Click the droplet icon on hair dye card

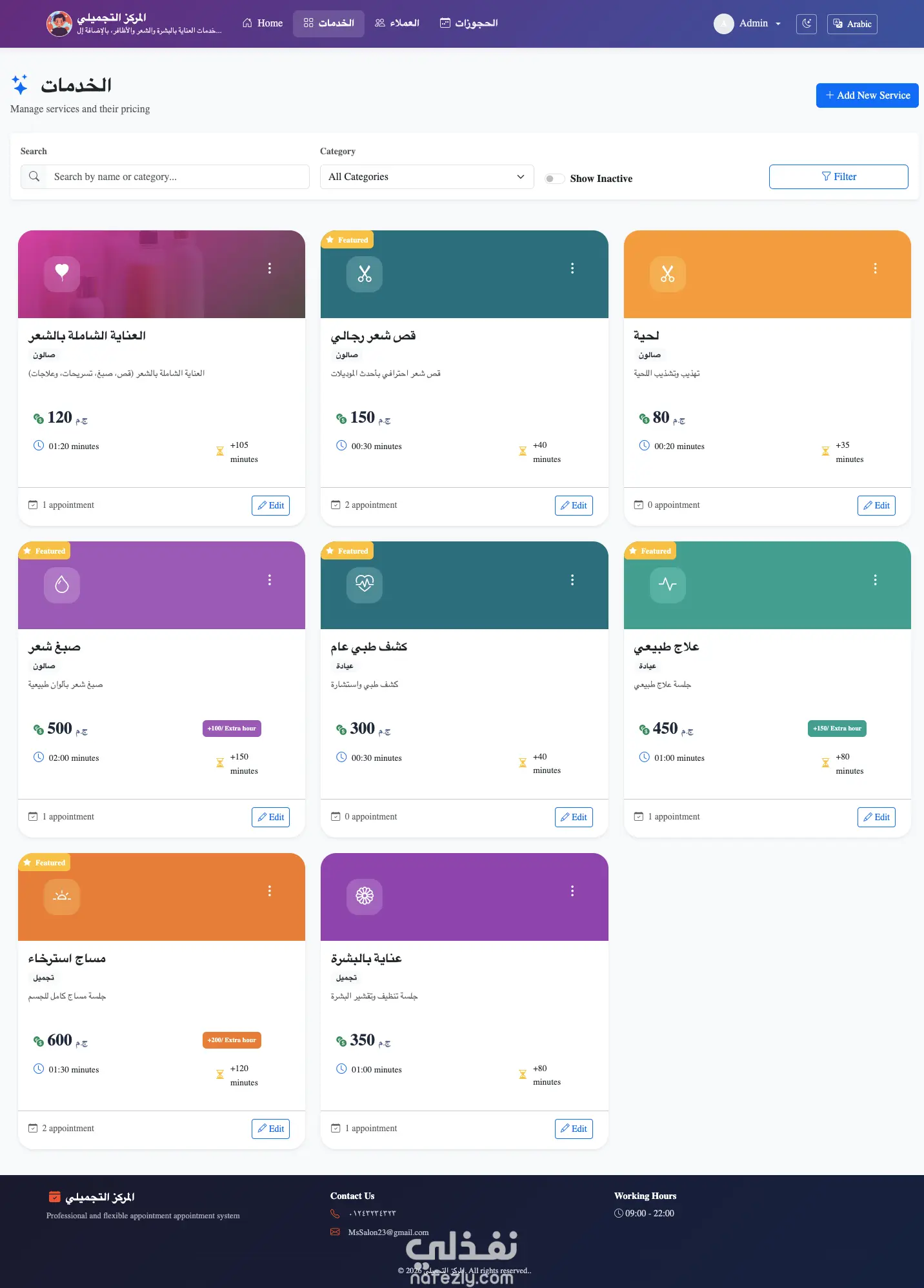pos(62,585)
